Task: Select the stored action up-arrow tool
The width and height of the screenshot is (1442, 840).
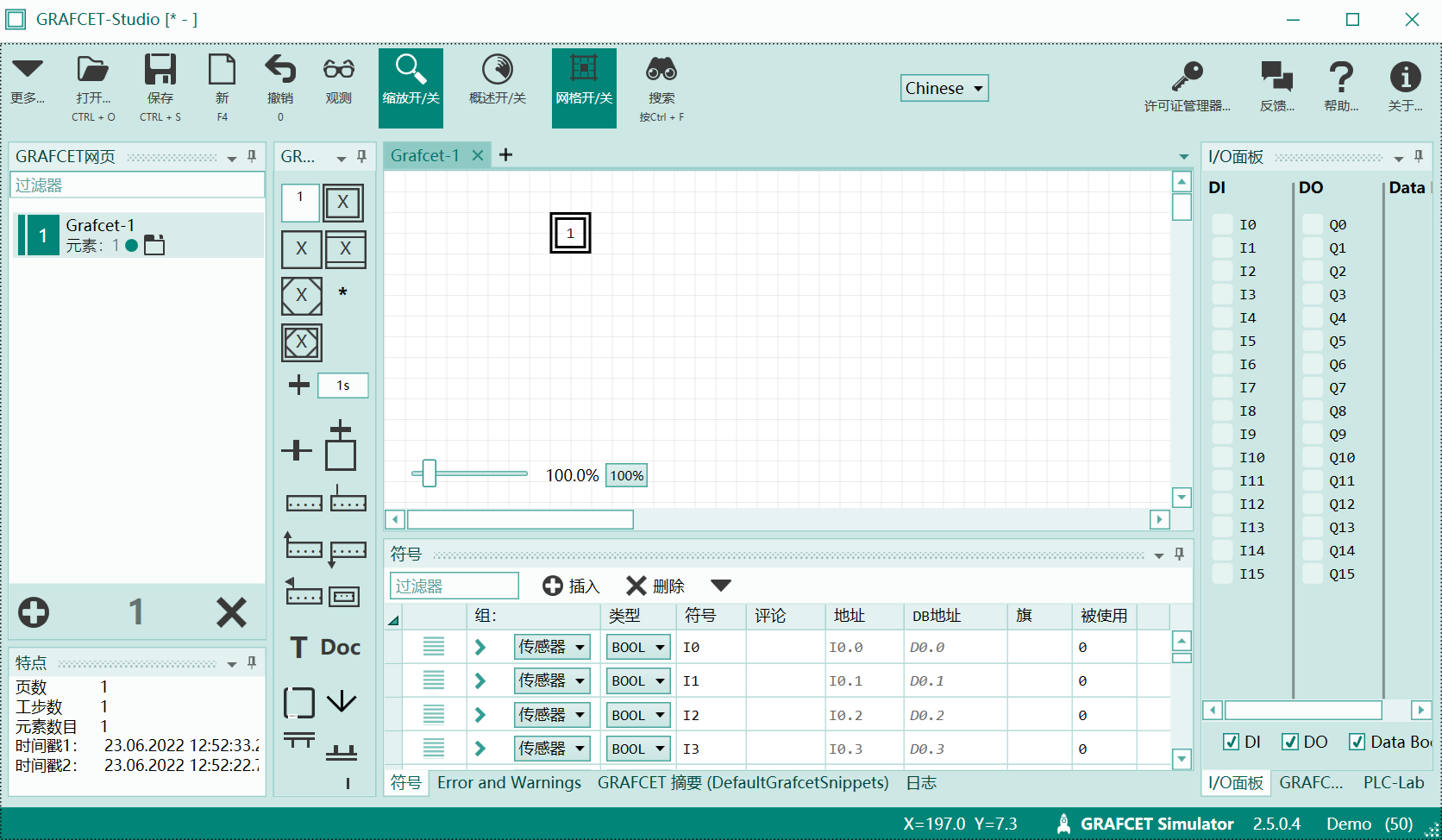Action: [303, 545]
